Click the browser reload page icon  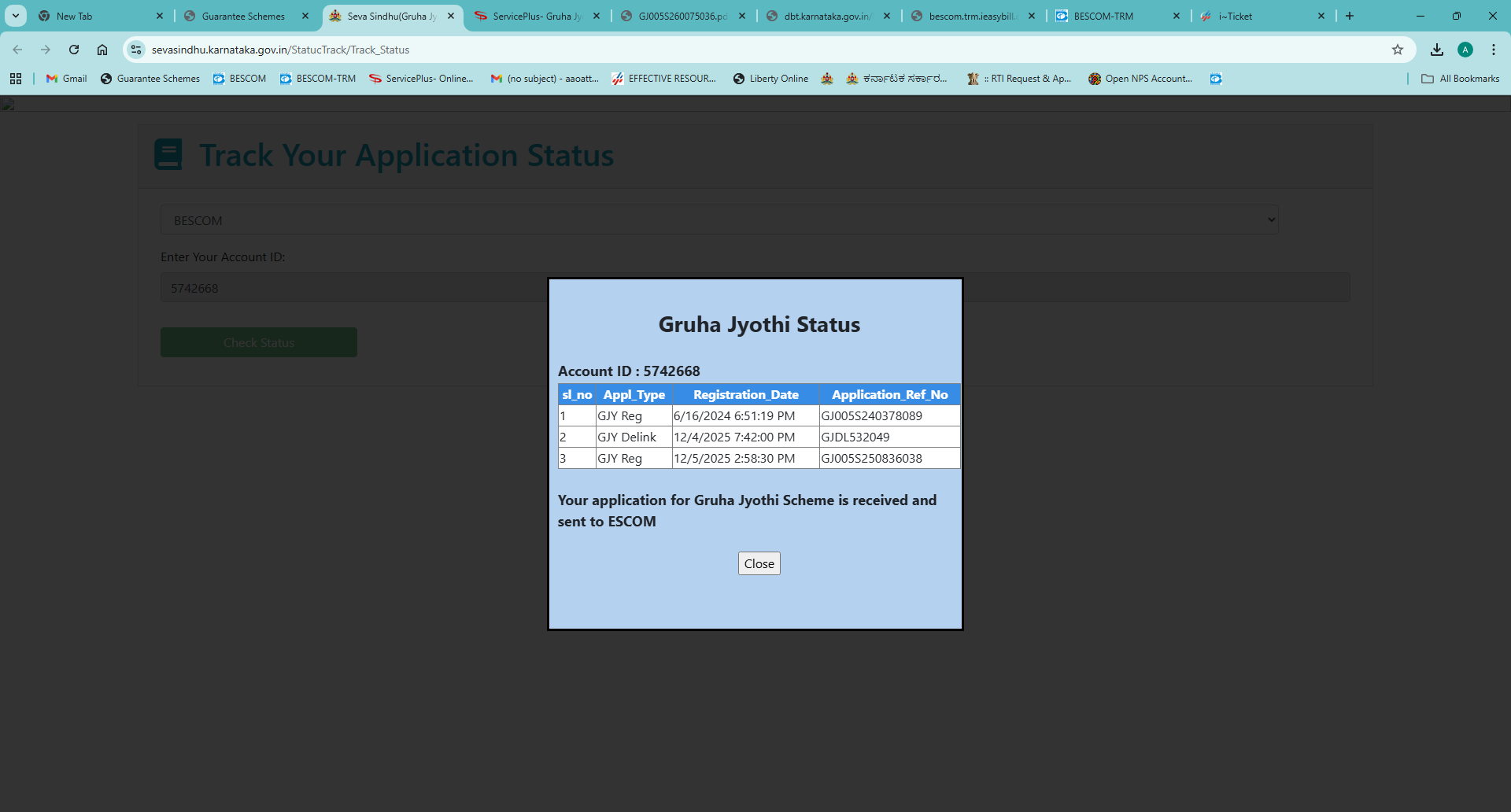tap(74, 50)
